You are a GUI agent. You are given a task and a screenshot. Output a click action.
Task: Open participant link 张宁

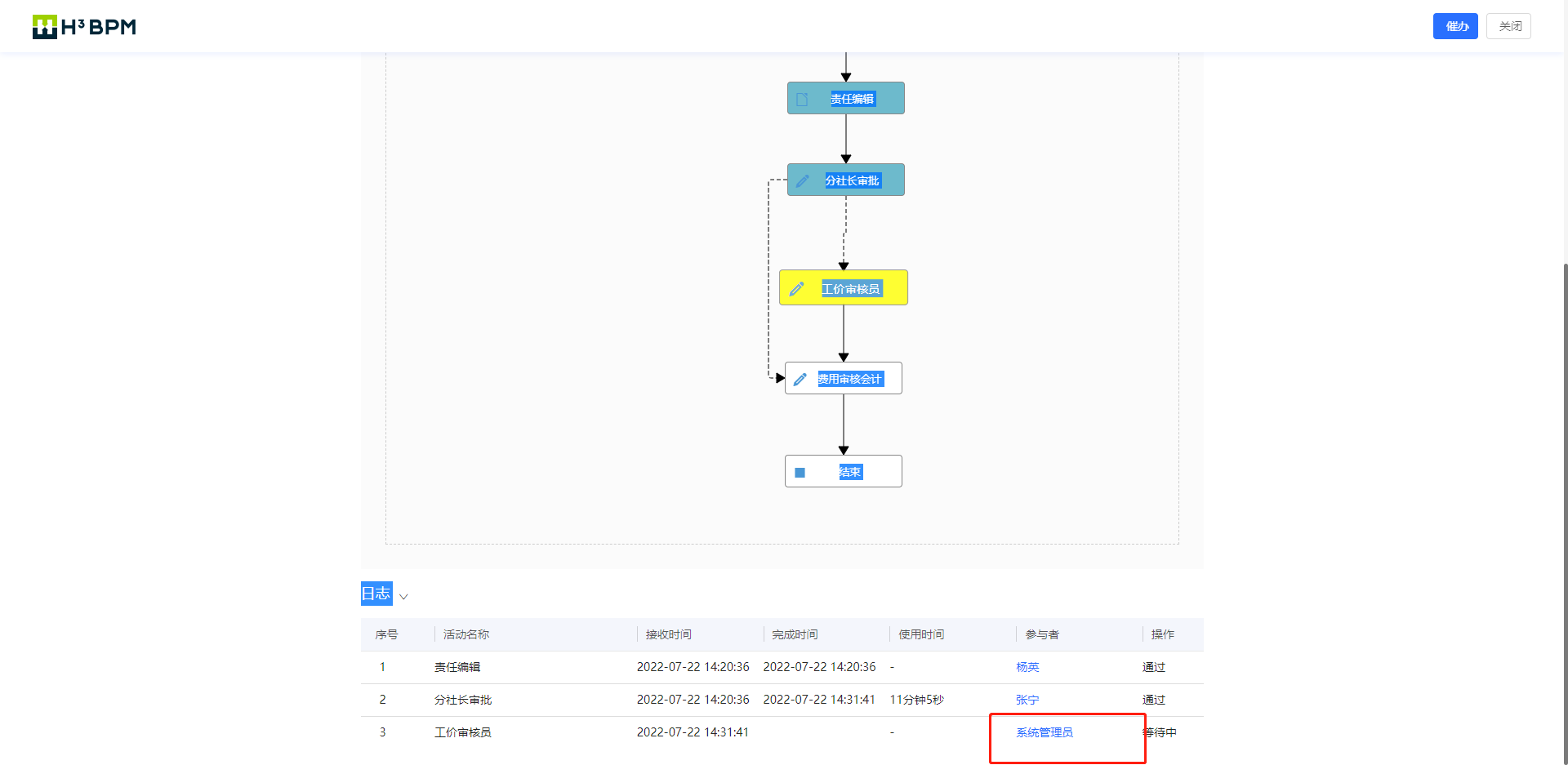1027,700
